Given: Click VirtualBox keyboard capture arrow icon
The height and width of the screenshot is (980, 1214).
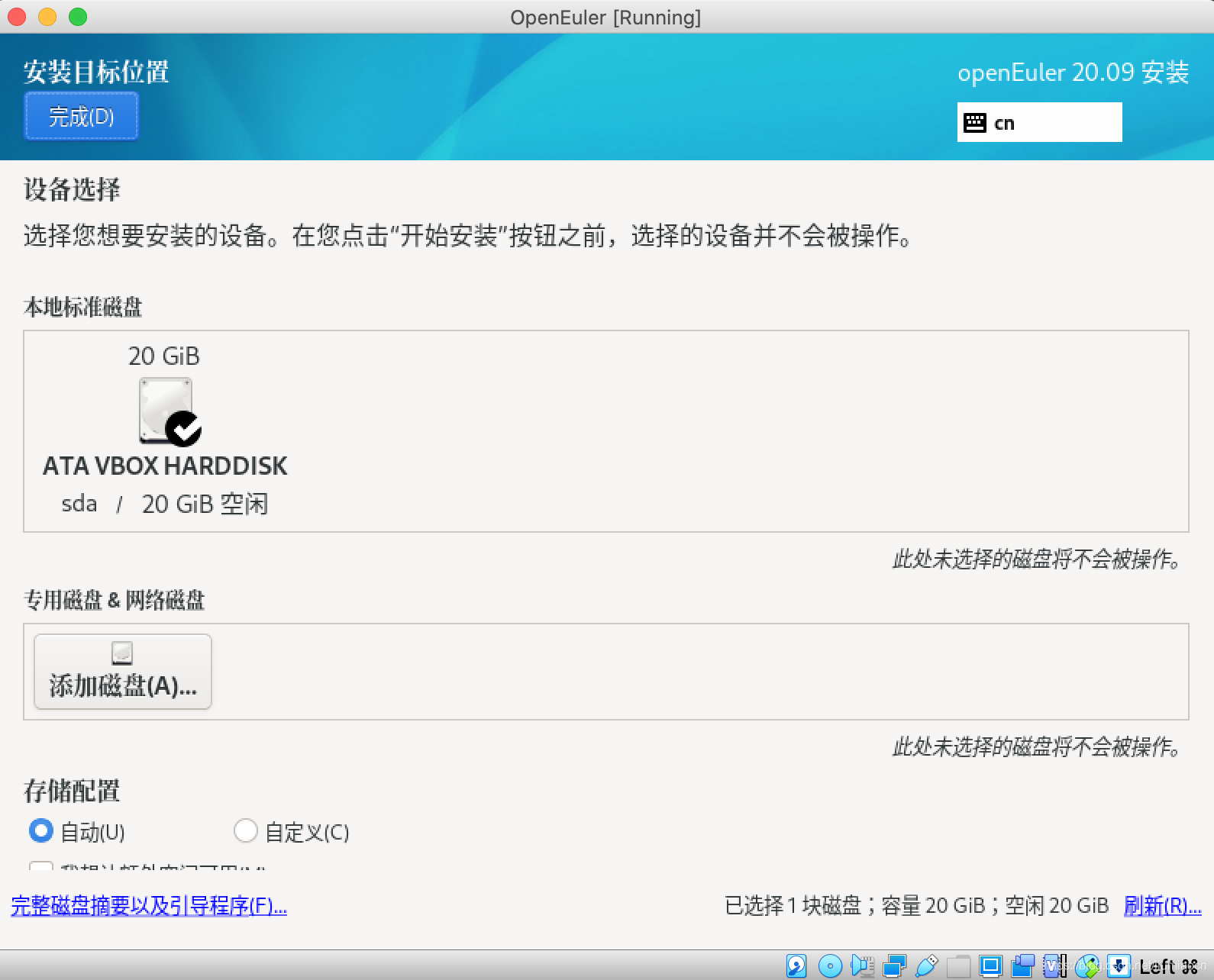Looking at the screenshot, I should click(x=1119, y=966).
